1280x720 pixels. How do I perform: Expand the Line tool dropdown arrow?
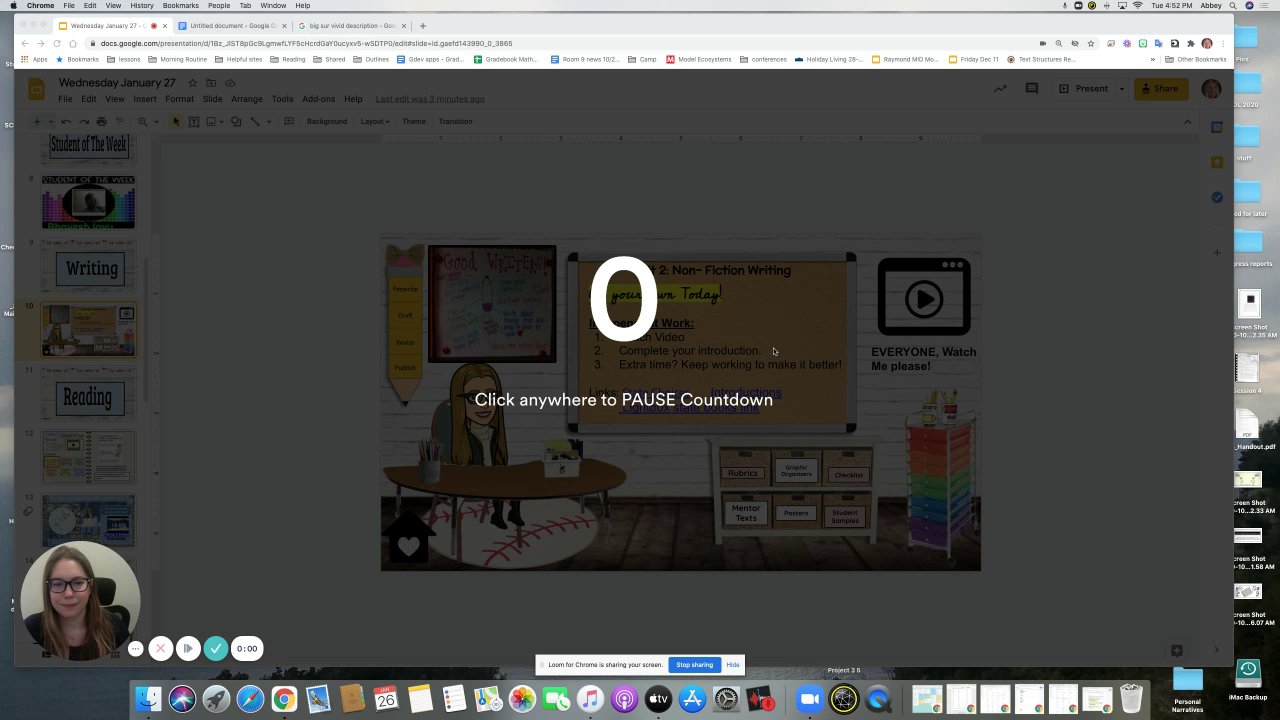tap(267, 122)
